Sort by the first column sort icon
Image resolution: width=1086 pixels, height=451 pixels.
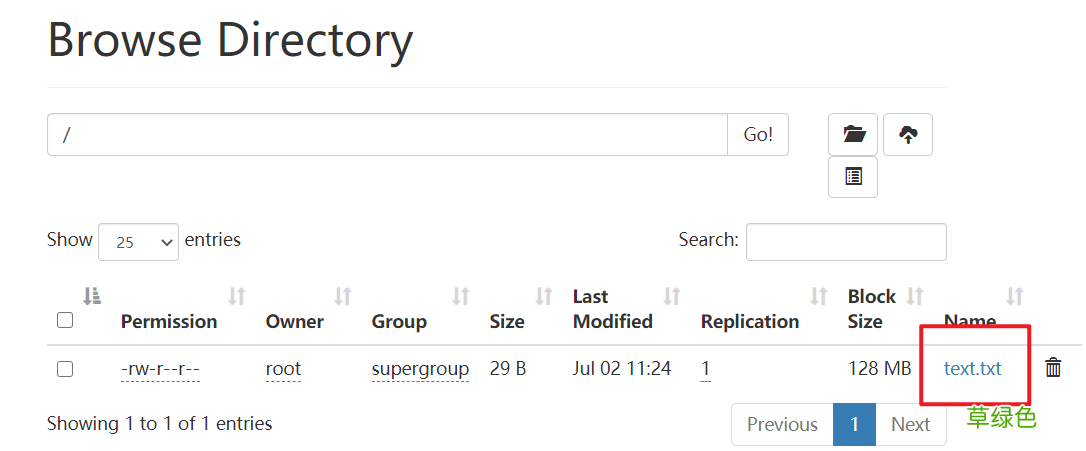[92, 296]
